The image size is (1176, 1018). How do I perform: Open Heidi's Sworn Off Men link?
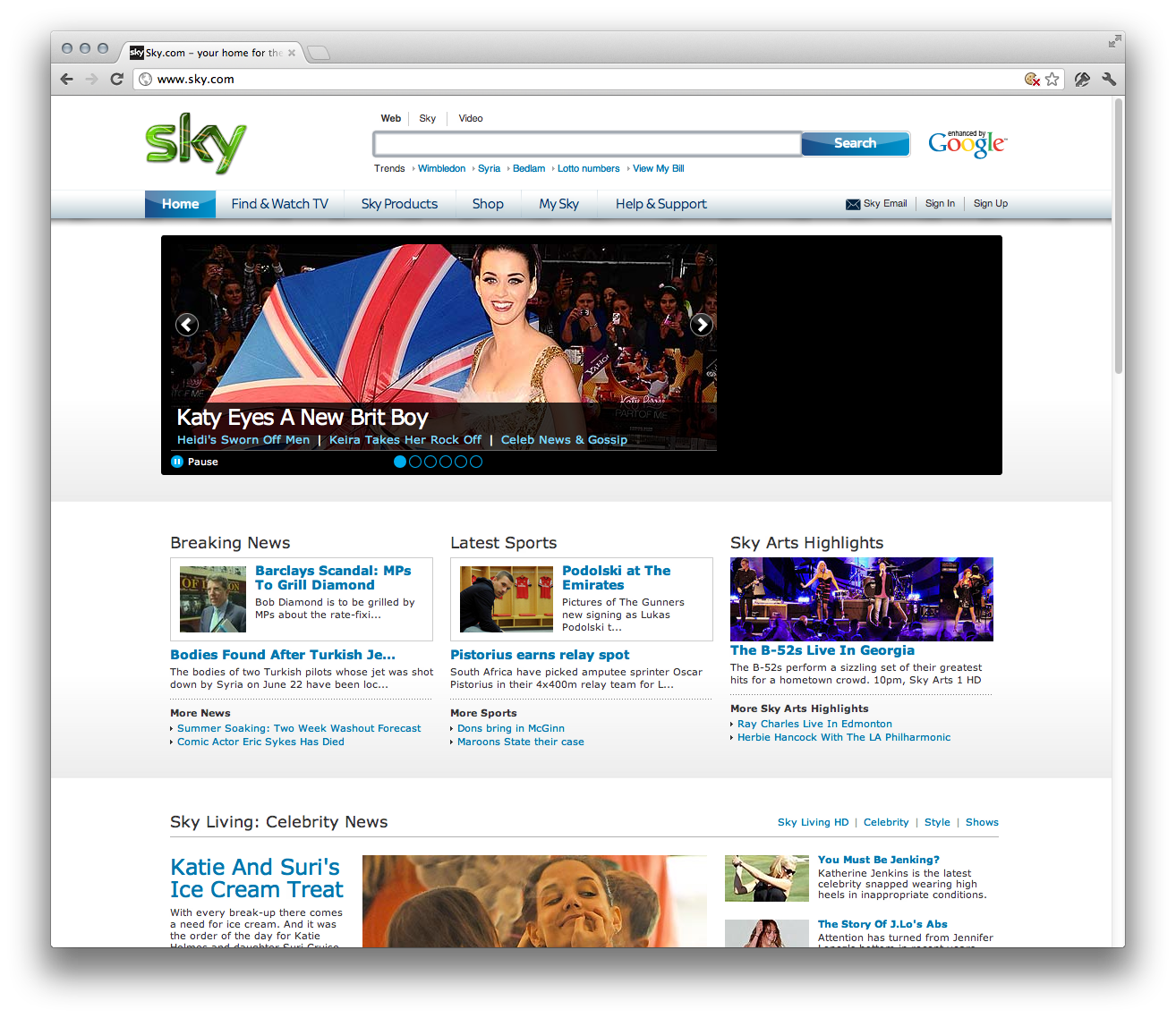(243, 440)
